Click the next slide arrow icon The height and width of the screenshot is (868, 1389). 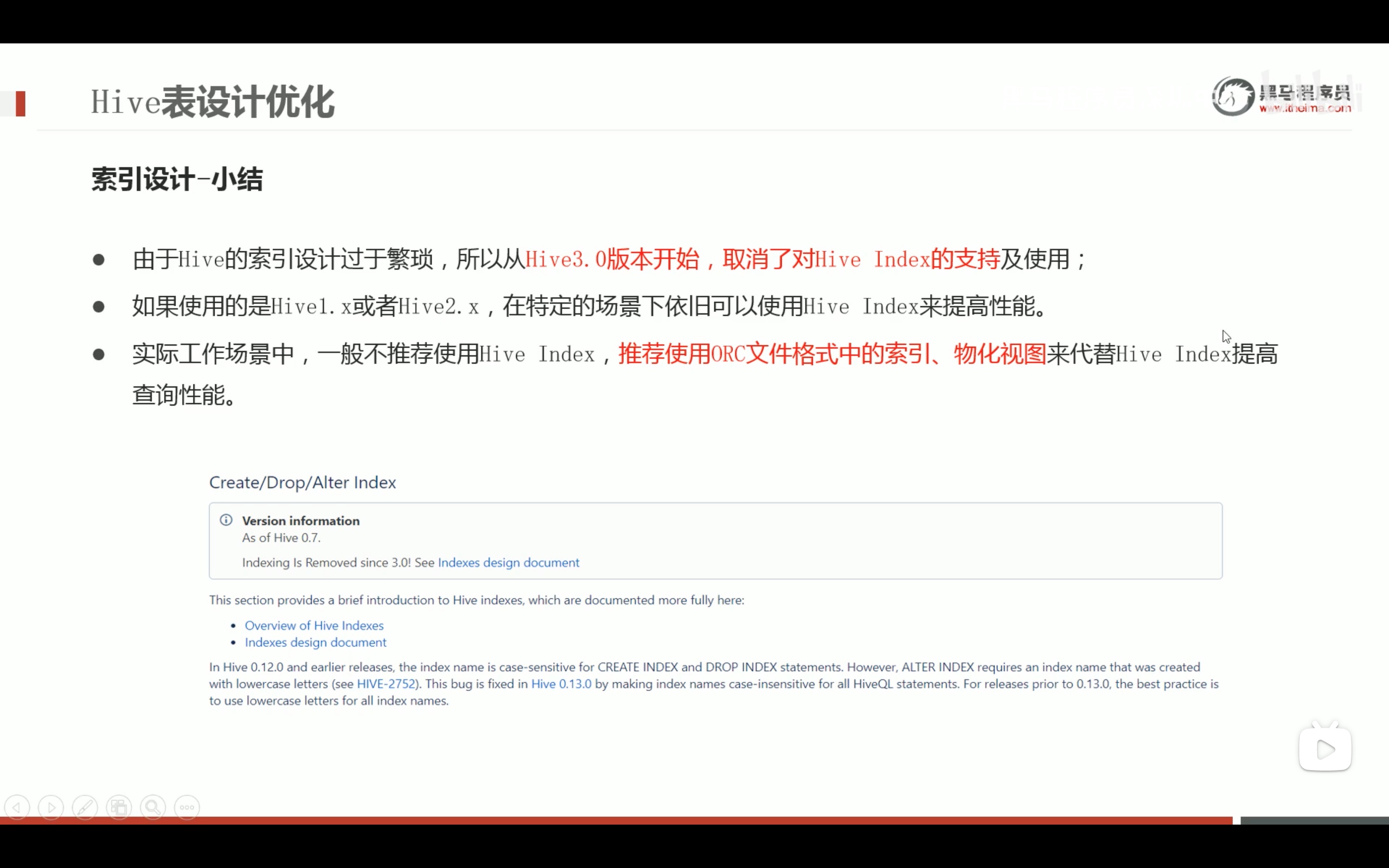pos(51,808)
